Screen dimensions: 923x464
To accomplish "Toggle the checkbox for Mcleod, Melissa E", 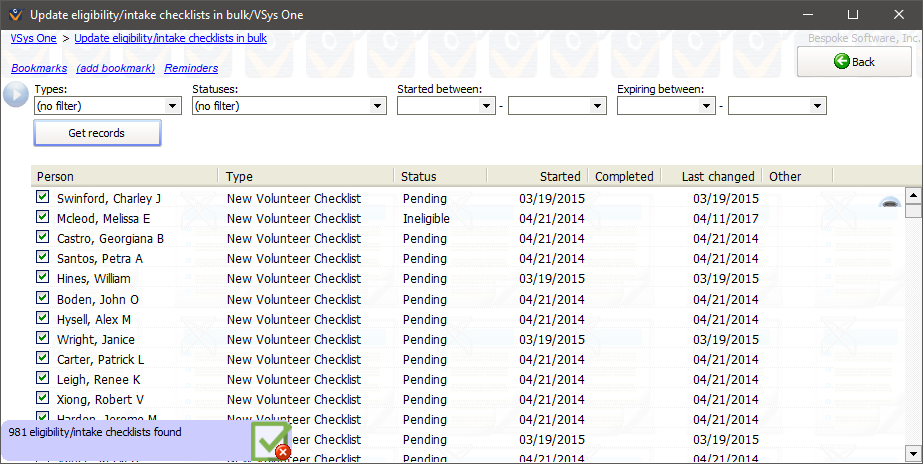I will (43, 218).
